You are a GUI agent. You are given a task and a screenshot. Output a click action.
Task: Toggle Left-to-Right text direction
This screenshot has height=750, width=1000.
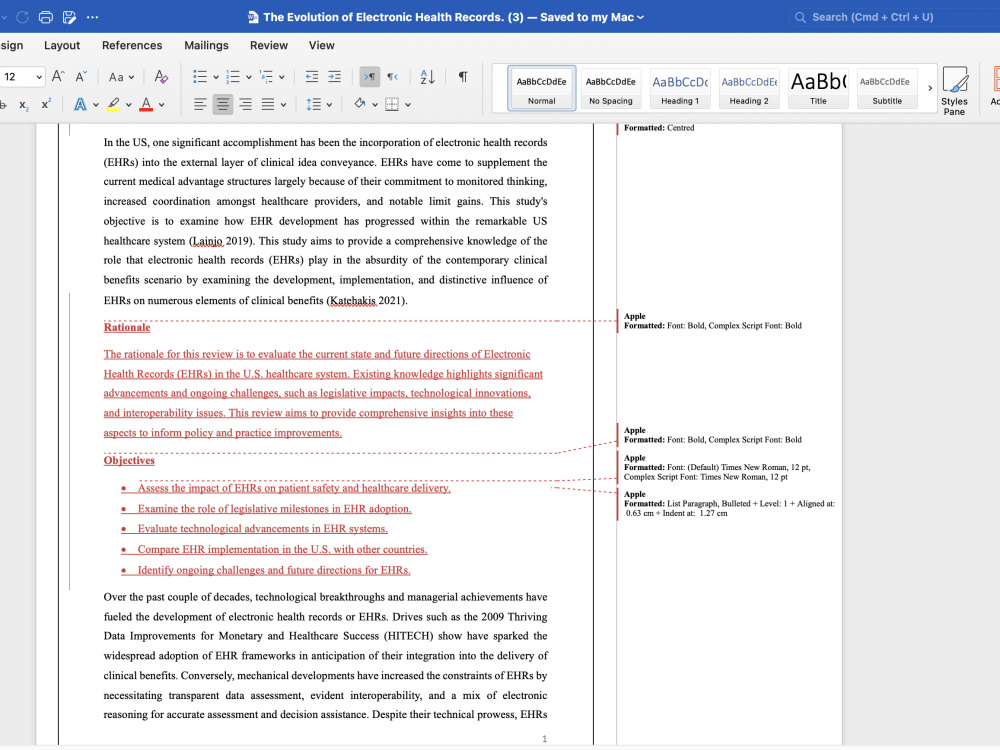click(x=369, y=77)
